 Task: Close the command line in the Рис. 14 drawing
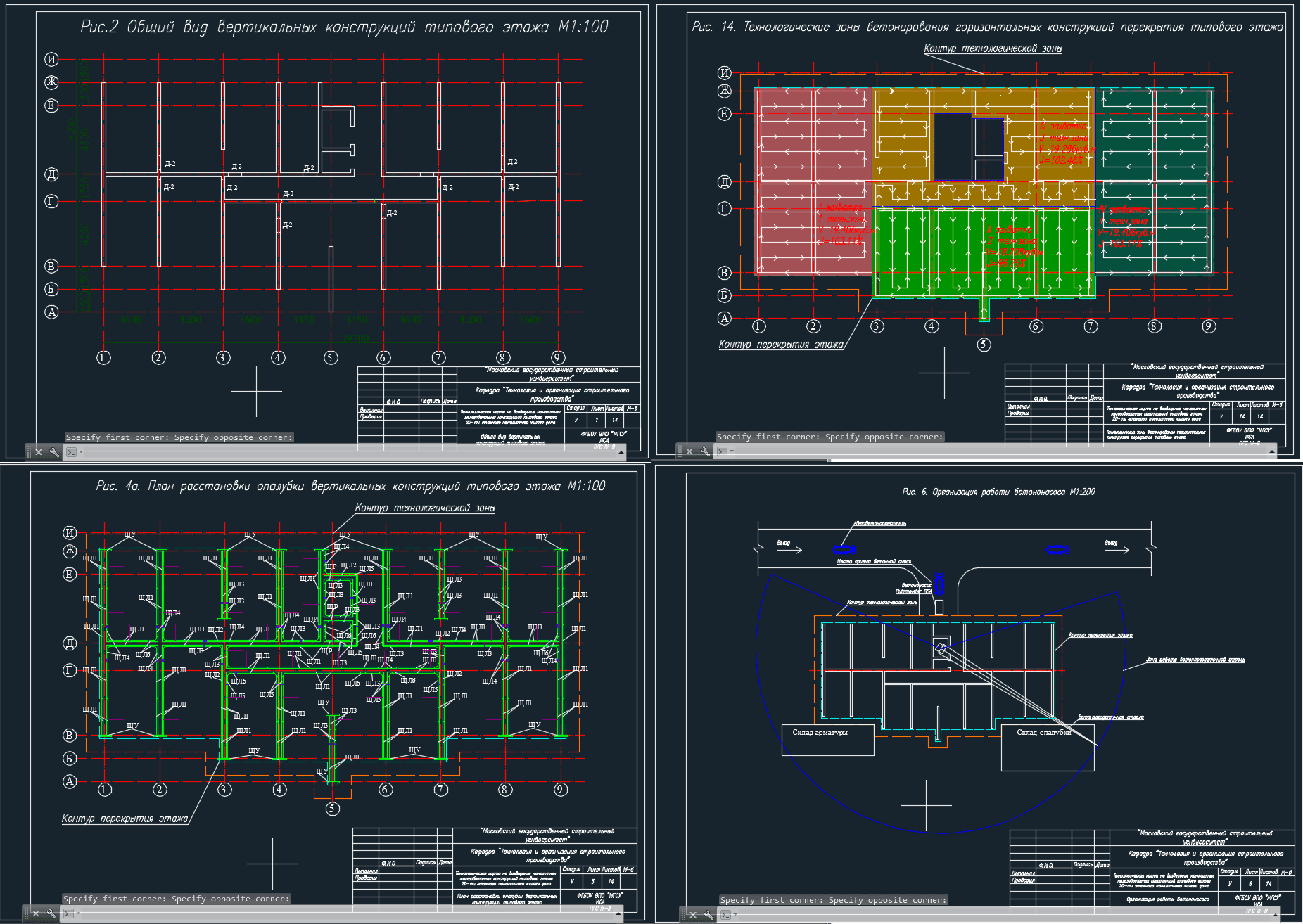pyautogui.click(x=690, y=451)
